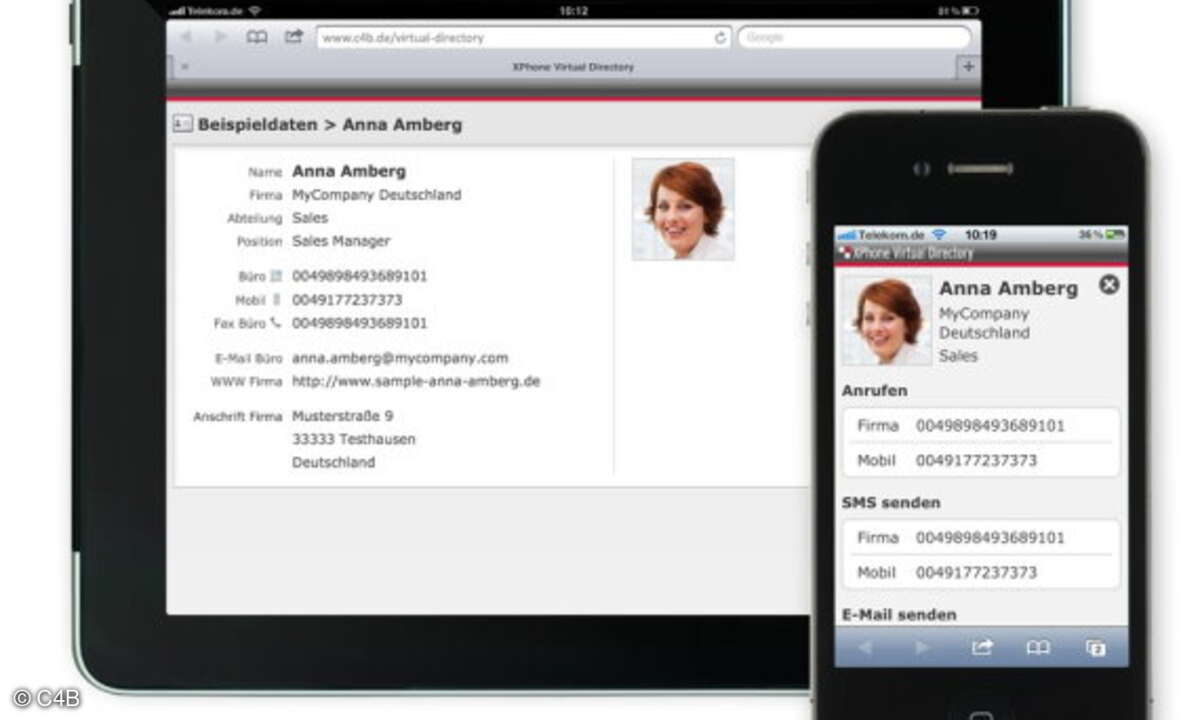Image resolution: width=1200 pixels, height=720 pixels.
Task: Tap the battery icon in iPhone status bar
Action: (1115, 235)
